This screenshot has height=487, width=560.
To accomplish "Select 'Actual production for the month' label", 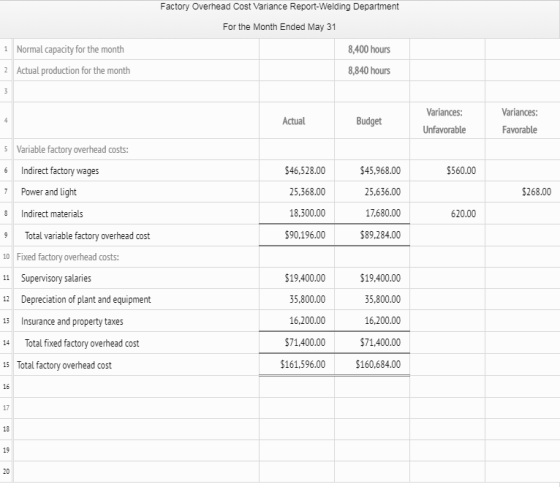I will pos(73,70).
